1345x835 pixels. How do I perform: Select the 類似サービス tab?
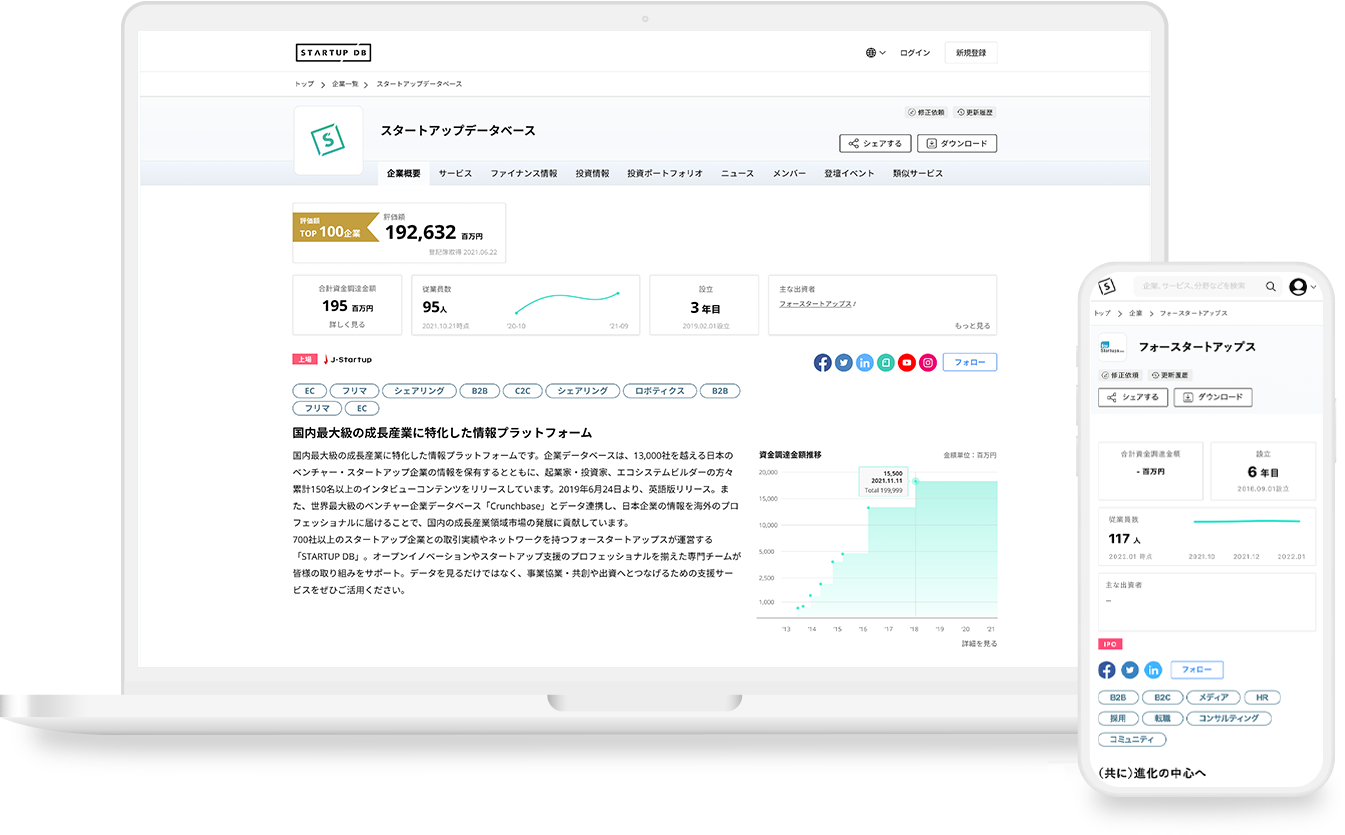tap(918, 173)
